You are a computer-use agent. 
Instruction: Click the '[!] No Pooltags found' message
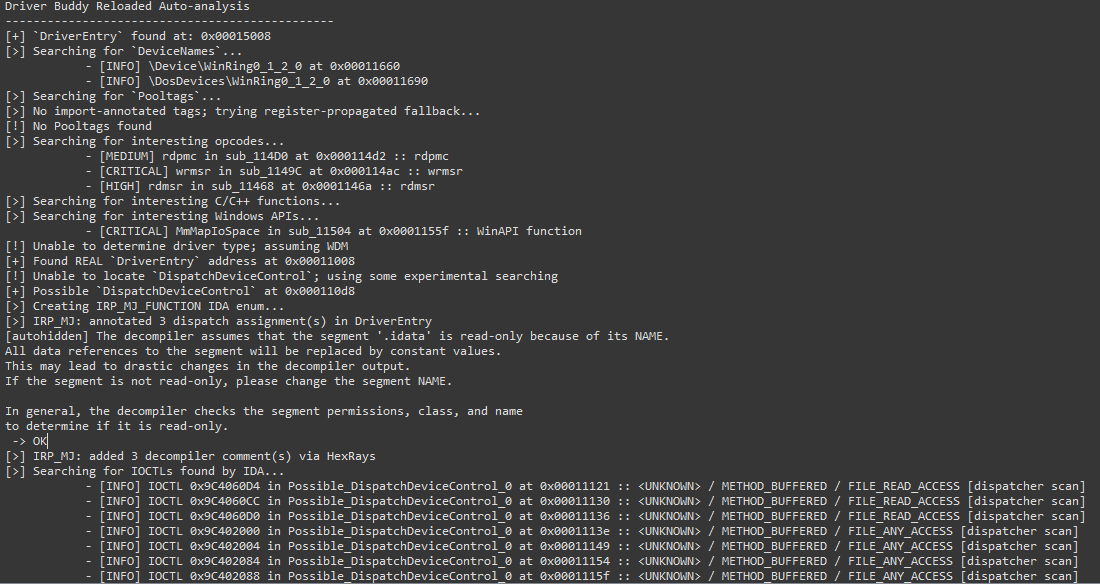tap(78, 126)
